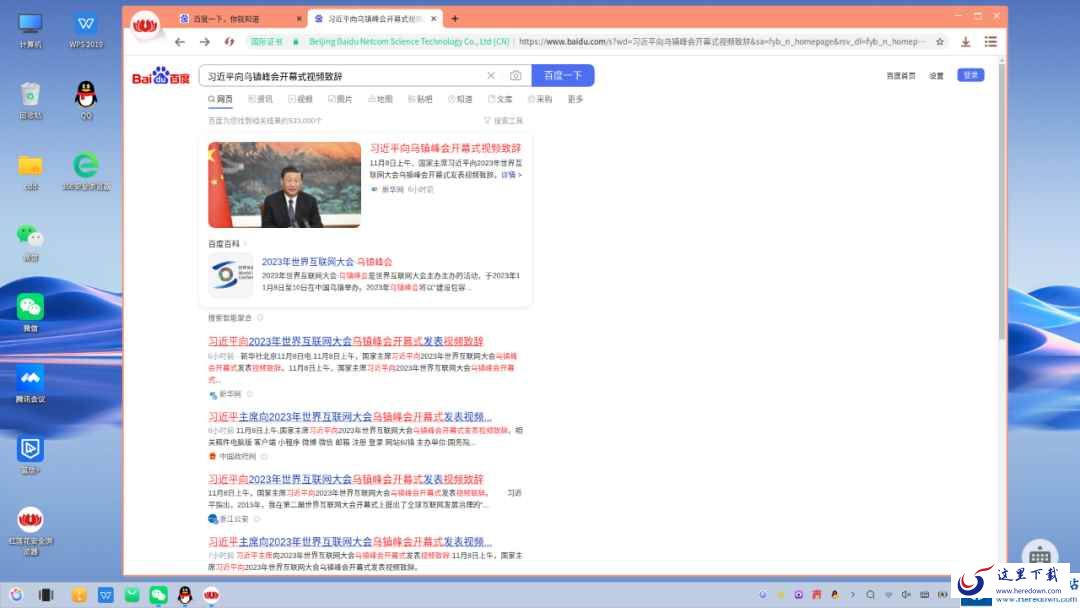The image size is (1080, 608).
Task: Select the 网页 search category
Action: pos(220,100)
